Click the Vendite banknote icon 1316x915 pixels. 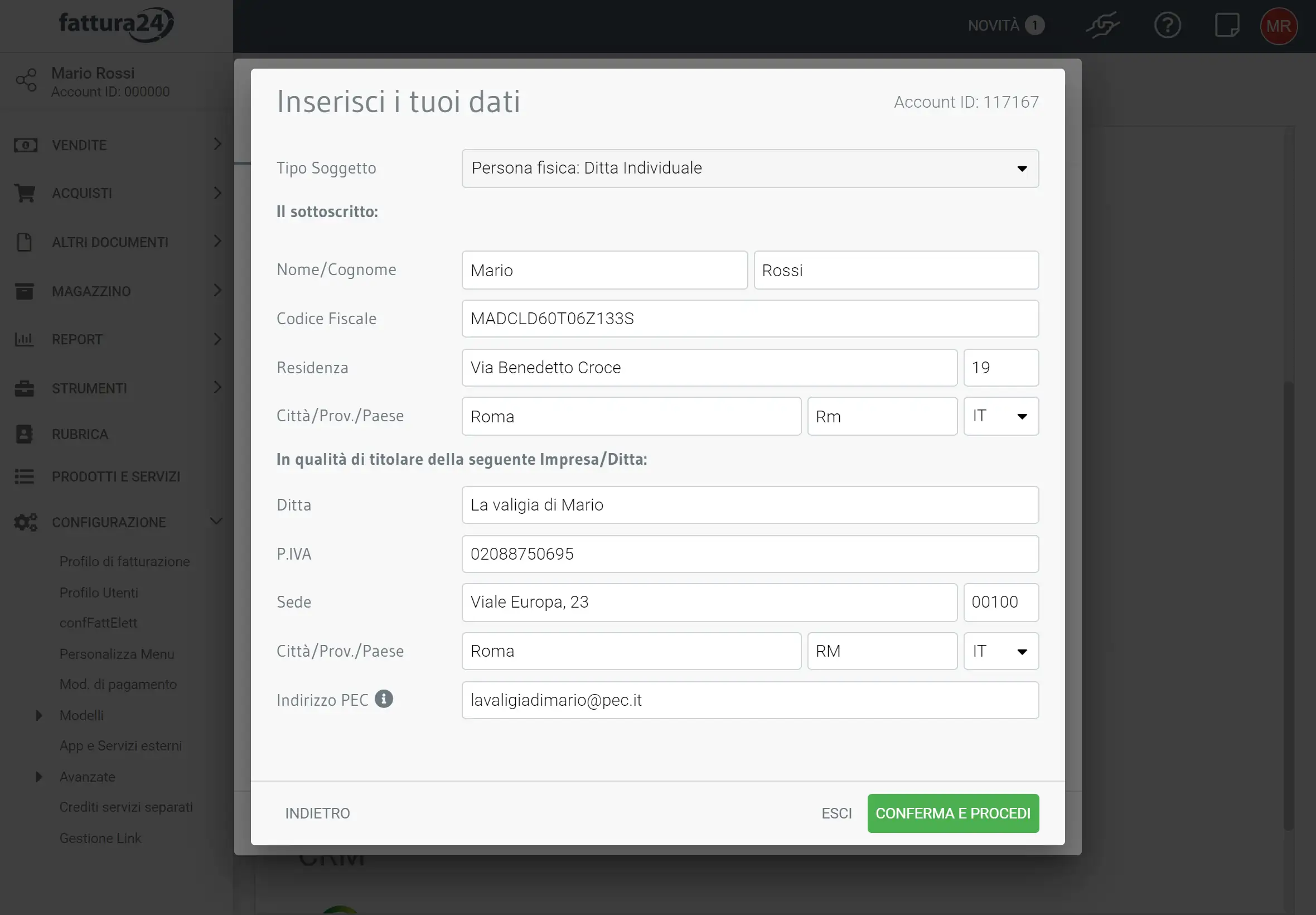[25, 145]
